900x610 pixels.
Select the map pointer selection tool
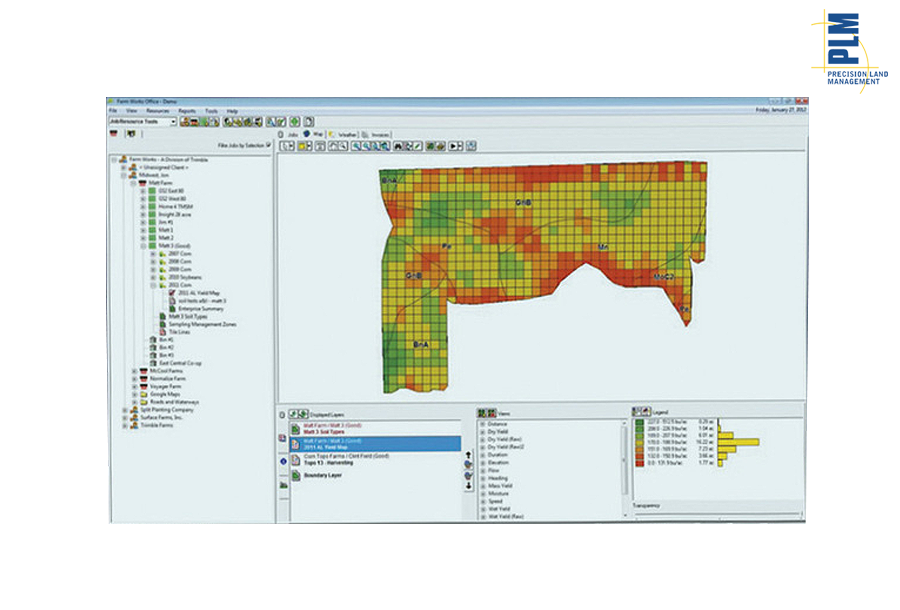[286, 146]
